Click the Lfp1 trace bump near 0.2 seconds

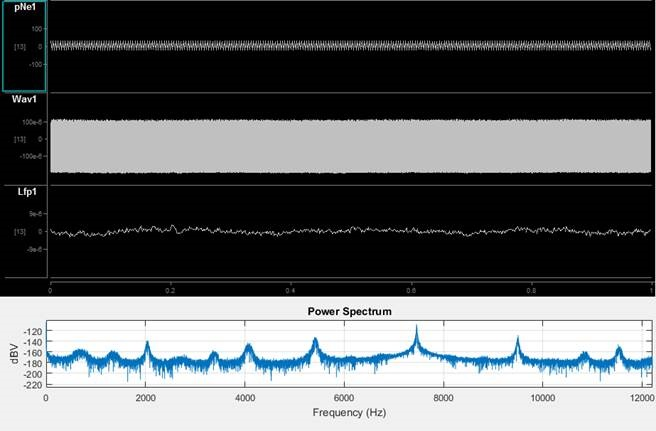173,227
